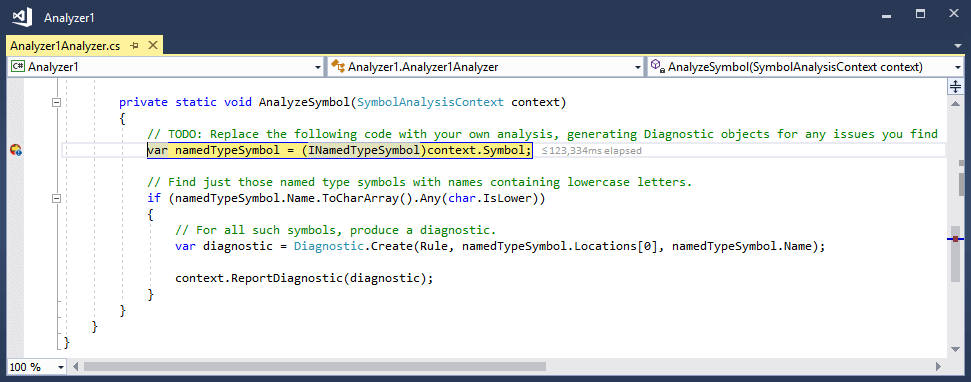
Task: Collapse the if statement outline block
Action: (56, 199)
